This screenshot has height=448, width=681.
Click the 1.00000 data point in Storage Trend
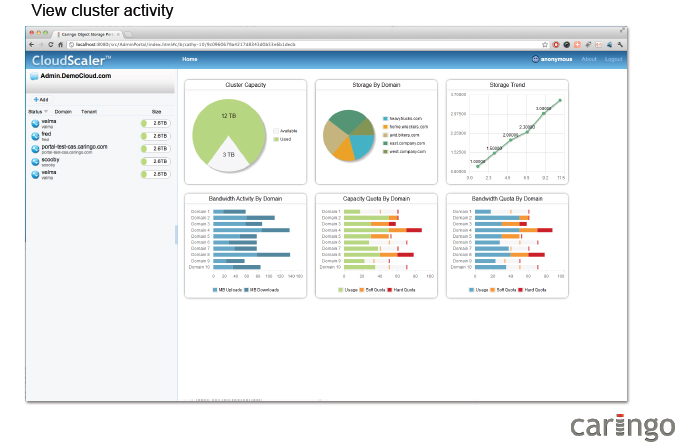478,166
